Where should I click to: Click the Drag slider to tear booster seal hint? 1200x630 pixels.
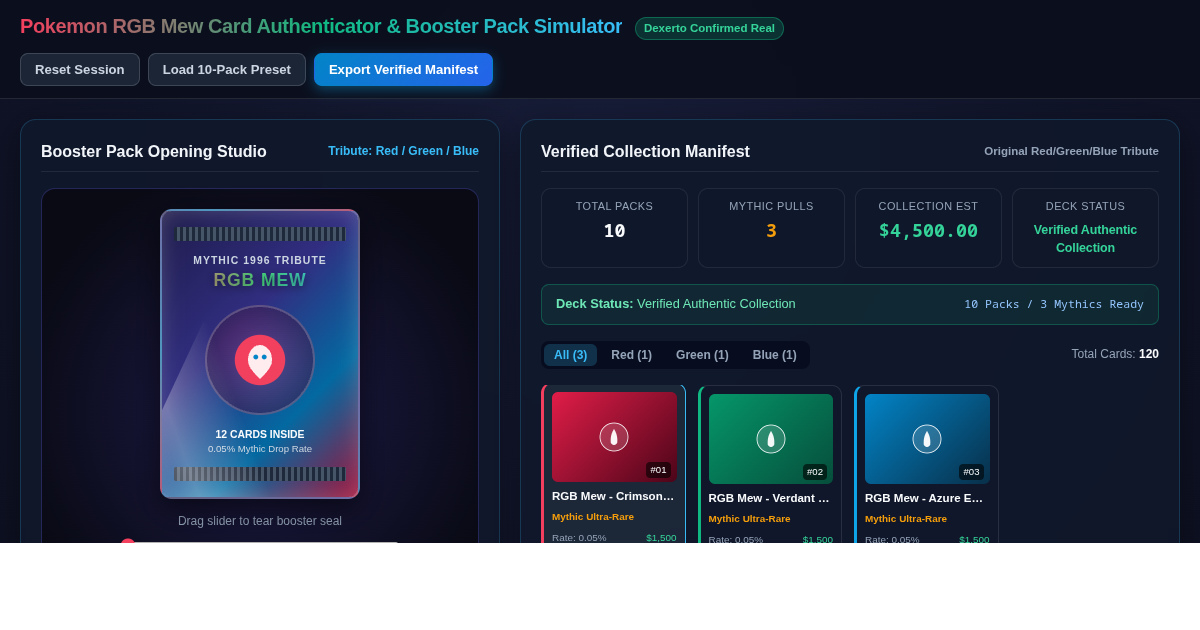[260, 521]
